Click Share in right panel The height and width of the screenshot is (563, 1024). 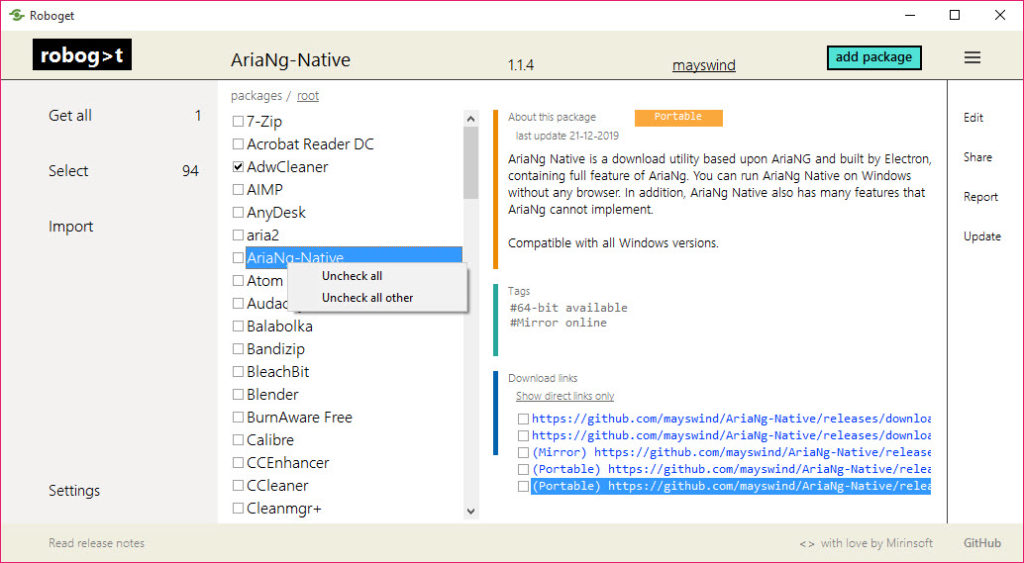(978, 157)
